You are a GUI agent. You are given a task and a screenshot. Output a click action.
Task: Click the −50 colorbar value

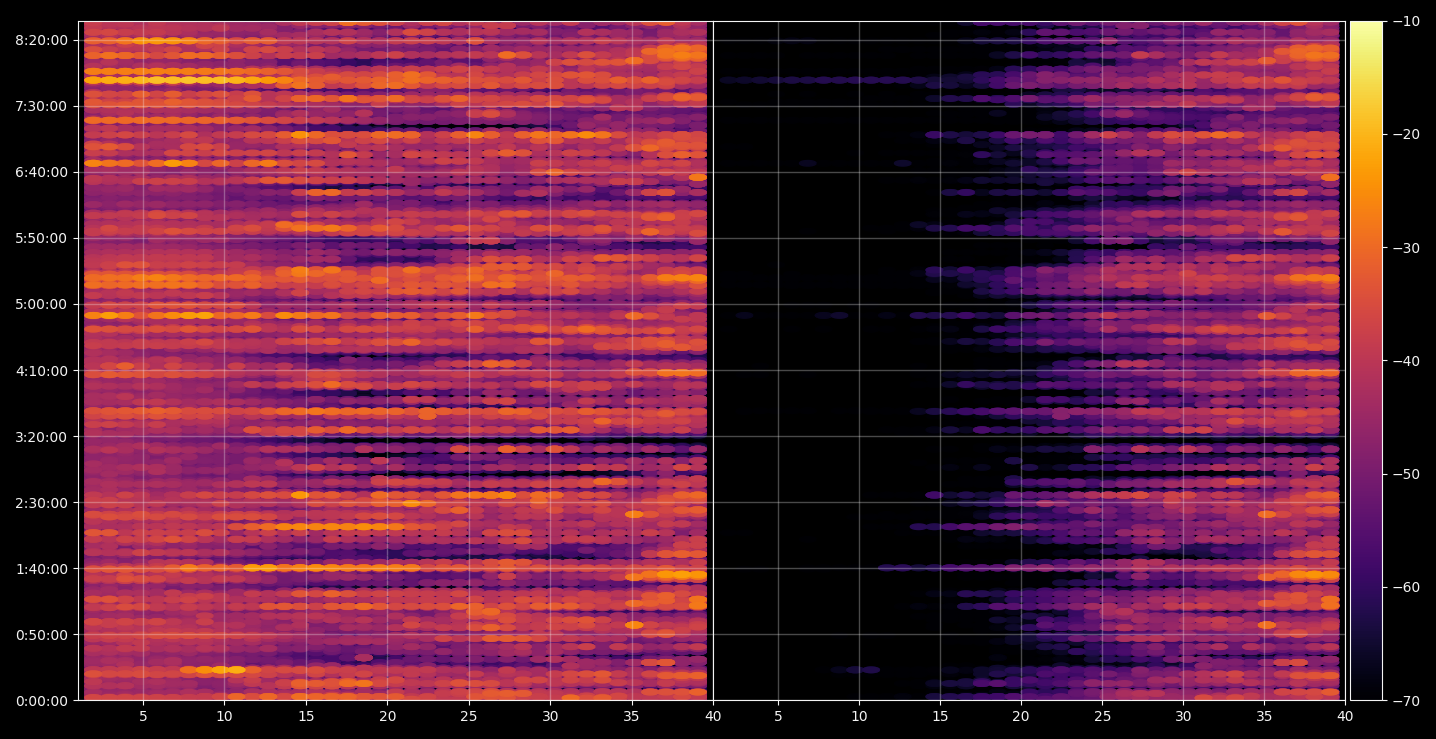point(1406,474)
